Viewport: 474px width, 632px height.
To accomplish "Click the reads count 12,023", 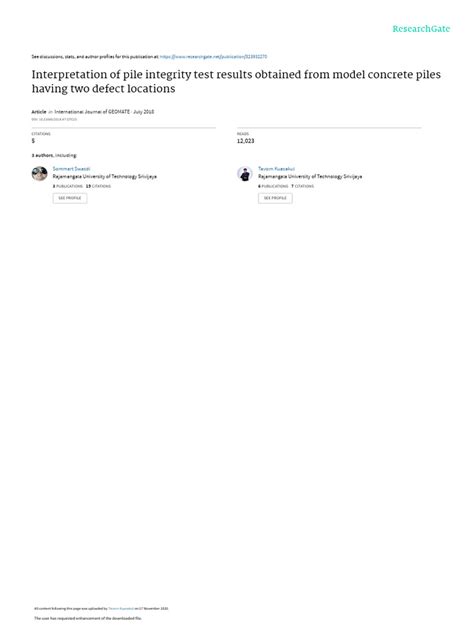I will click(x=245, y=141).
